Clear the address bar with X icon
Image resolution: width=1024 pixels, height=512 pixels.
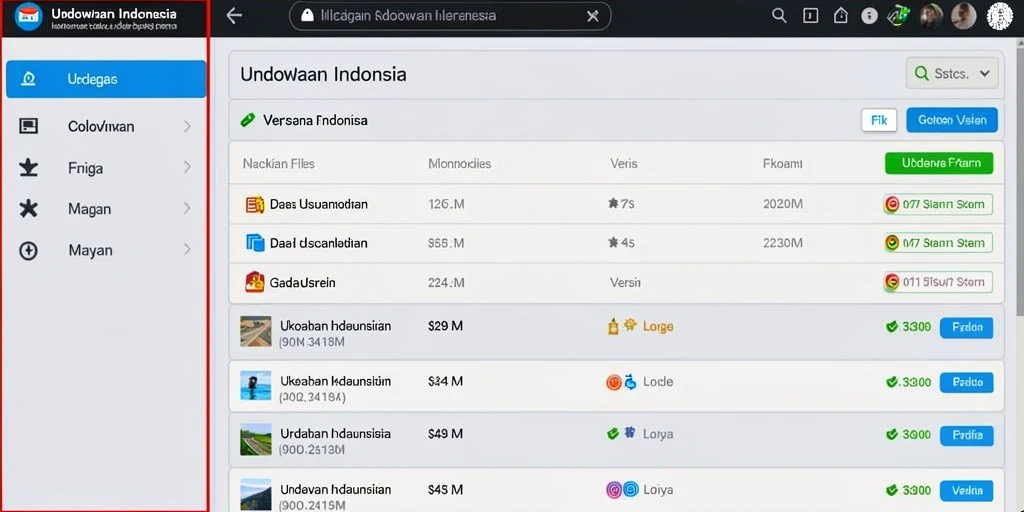click(592, 16)
